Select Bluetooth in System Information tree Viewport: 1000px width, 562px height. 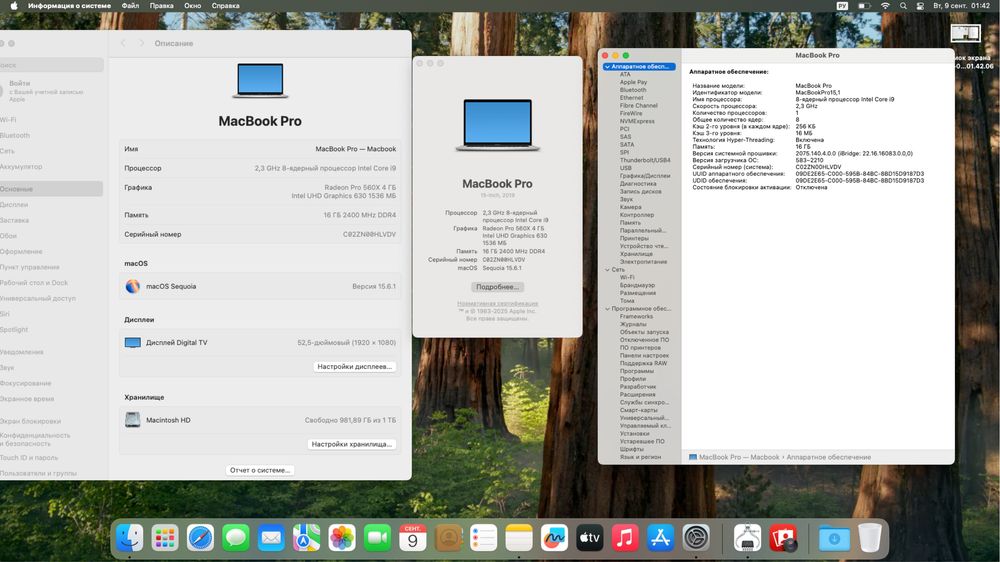[633, 90]
